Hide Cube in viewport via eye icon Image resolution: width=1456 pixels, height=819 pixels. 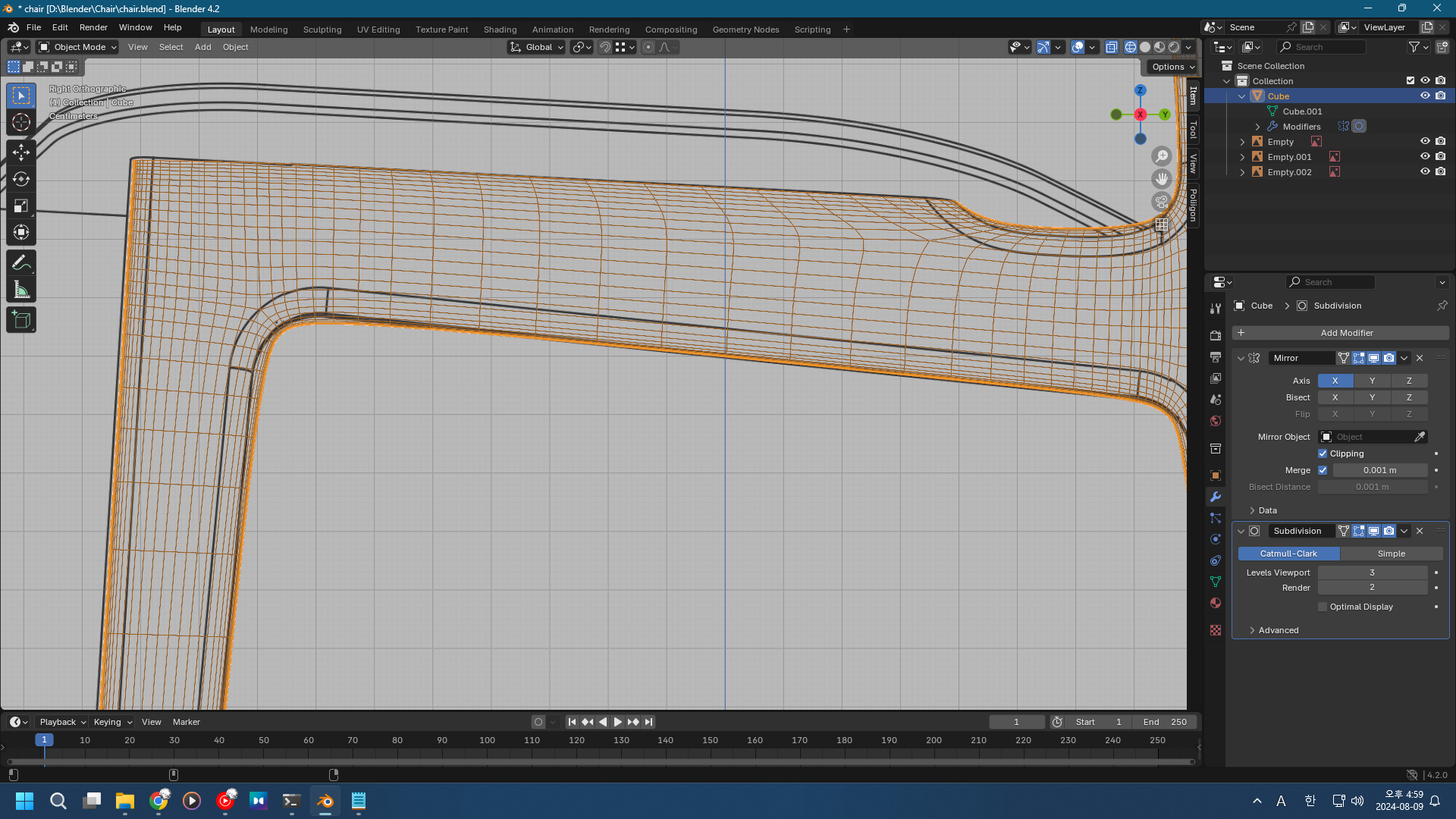[1425, 96]
